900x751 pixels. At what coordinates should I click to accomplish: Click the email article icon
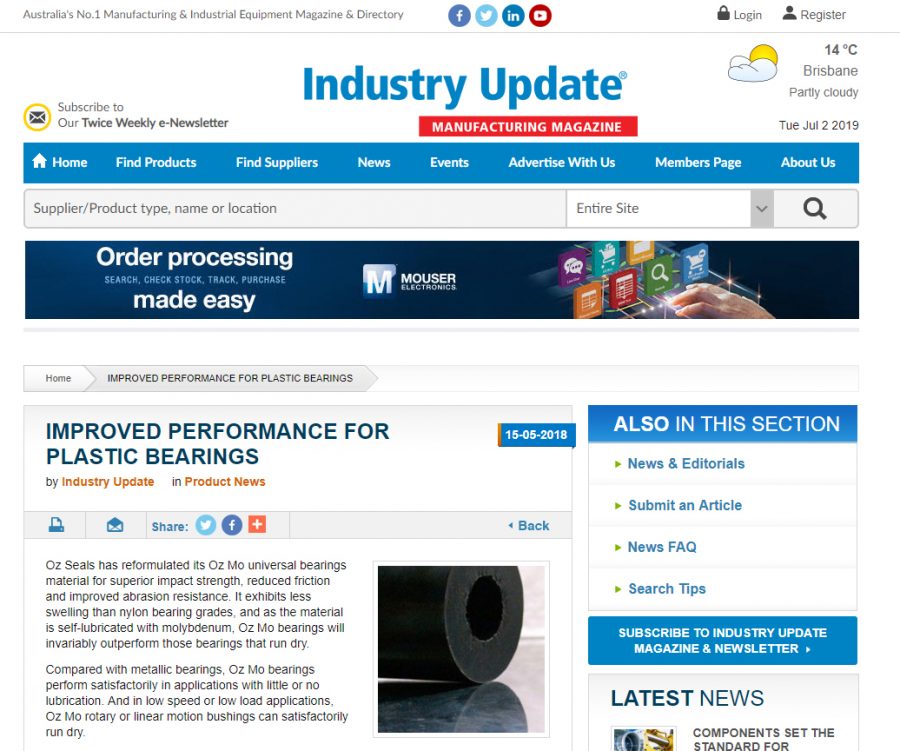click(x=115, y=525)
